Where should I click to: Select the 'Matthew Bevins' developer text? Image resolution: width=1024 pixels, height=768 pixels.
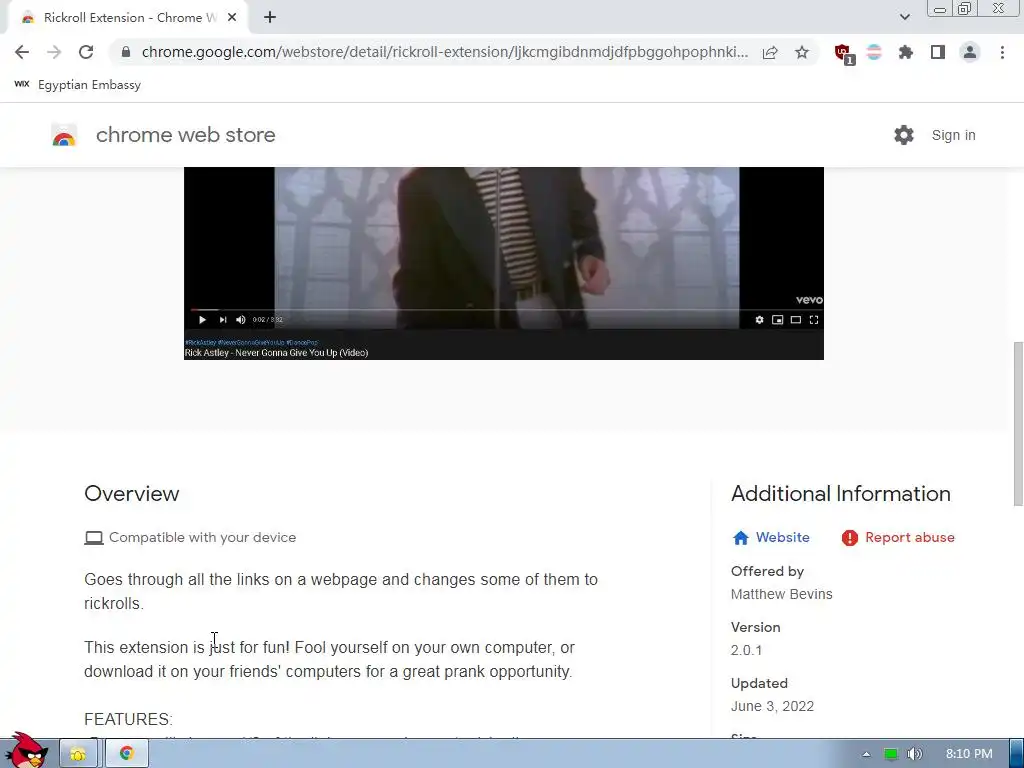coord(782,594)
